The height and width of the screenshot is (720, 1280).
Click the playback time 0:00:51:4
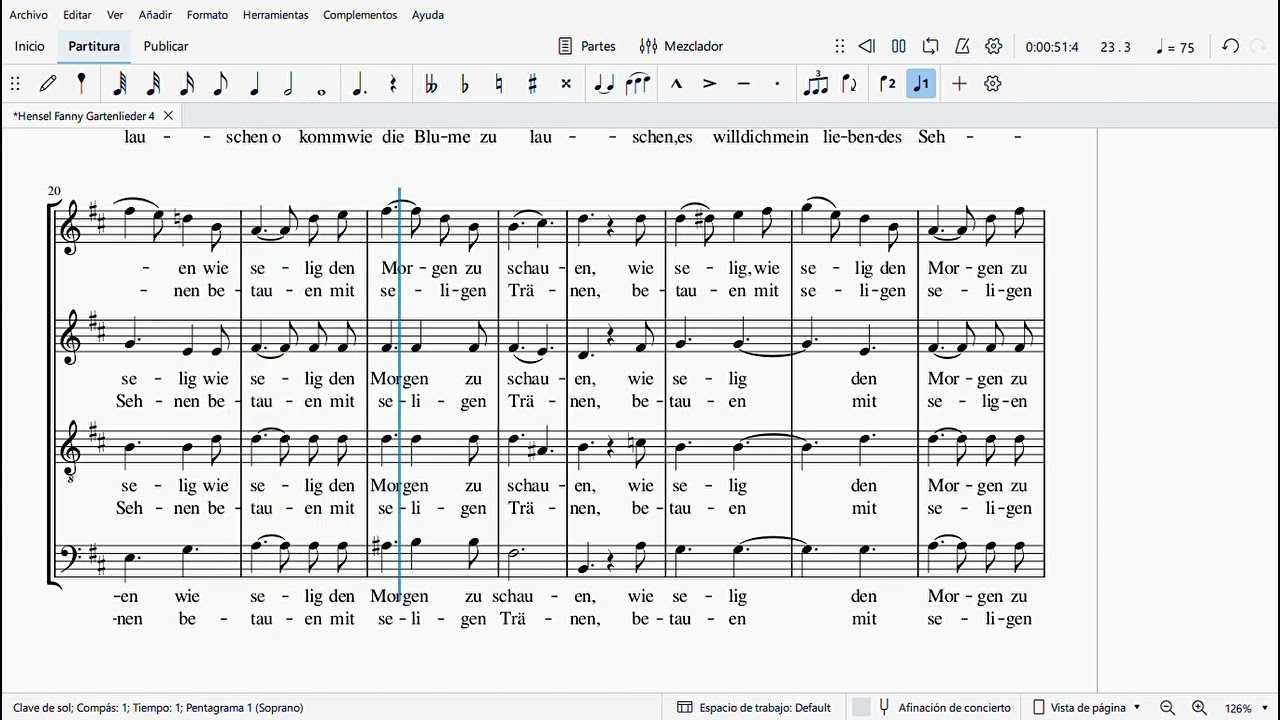click(1052, 47)
